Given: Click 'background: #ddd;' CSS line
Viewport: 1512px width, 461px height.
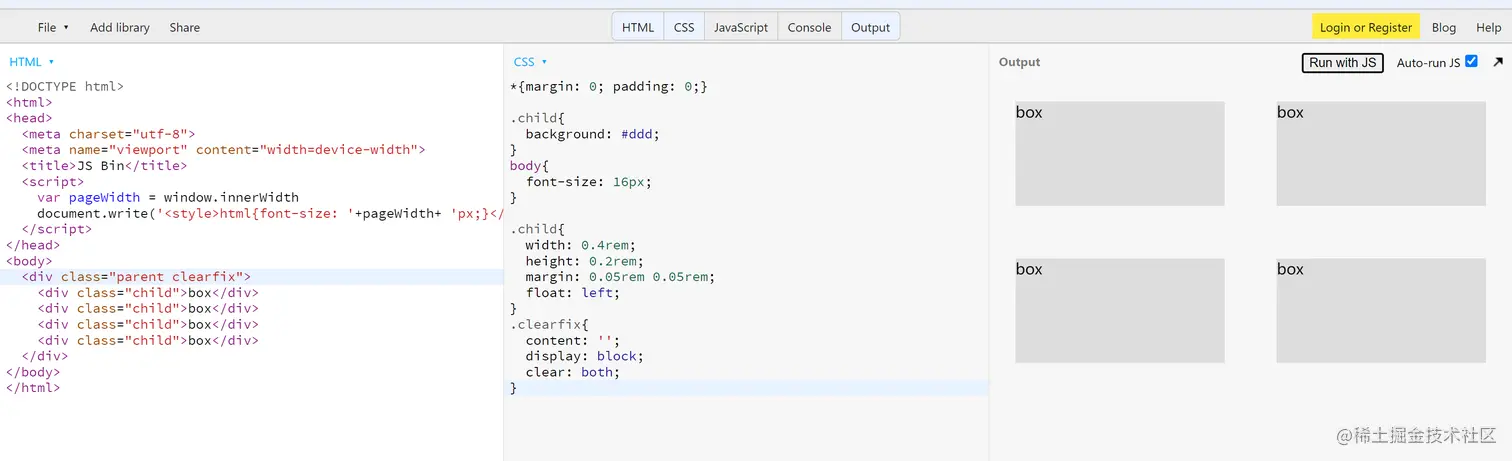Looking at the screenshot, I should [x=593, y=134].
